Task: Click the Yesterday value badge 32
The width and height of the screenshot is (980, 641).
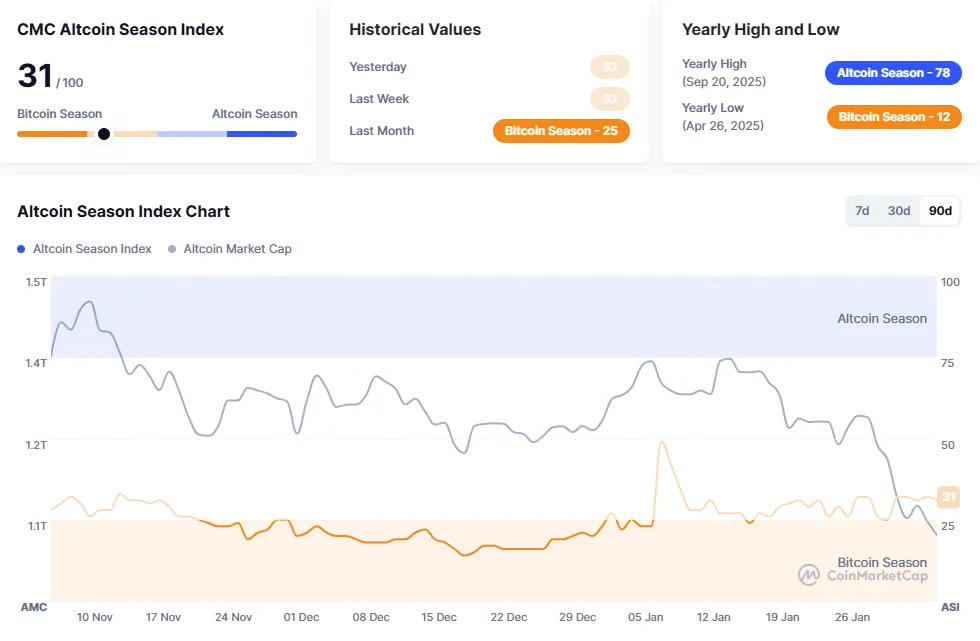Action: pyautogui.click(x=609, y=67)
